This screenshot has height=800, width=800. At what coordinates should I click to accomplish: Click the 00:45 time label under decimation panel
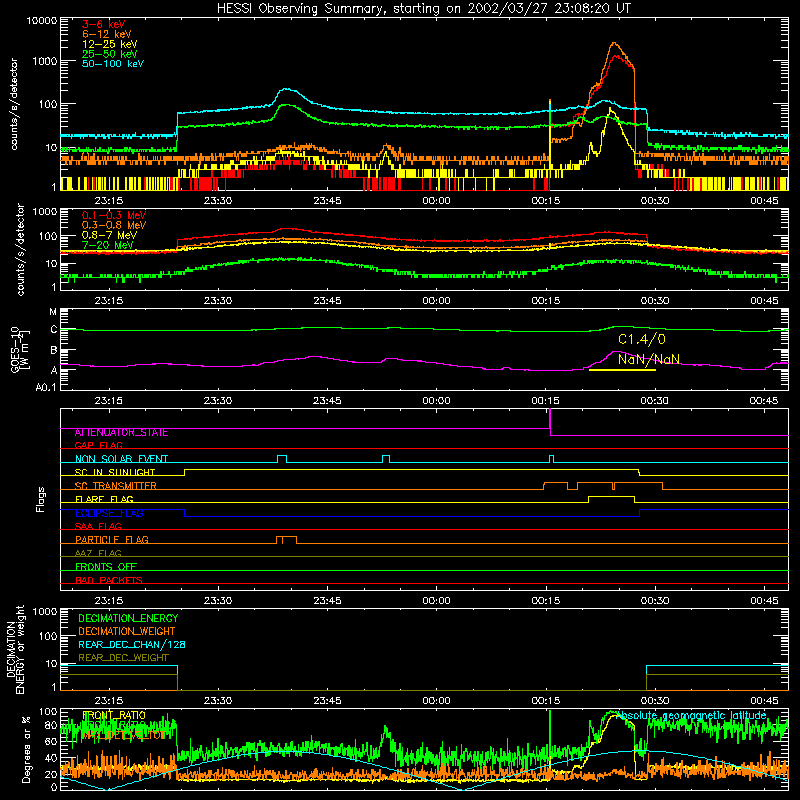tap(764, 701)
